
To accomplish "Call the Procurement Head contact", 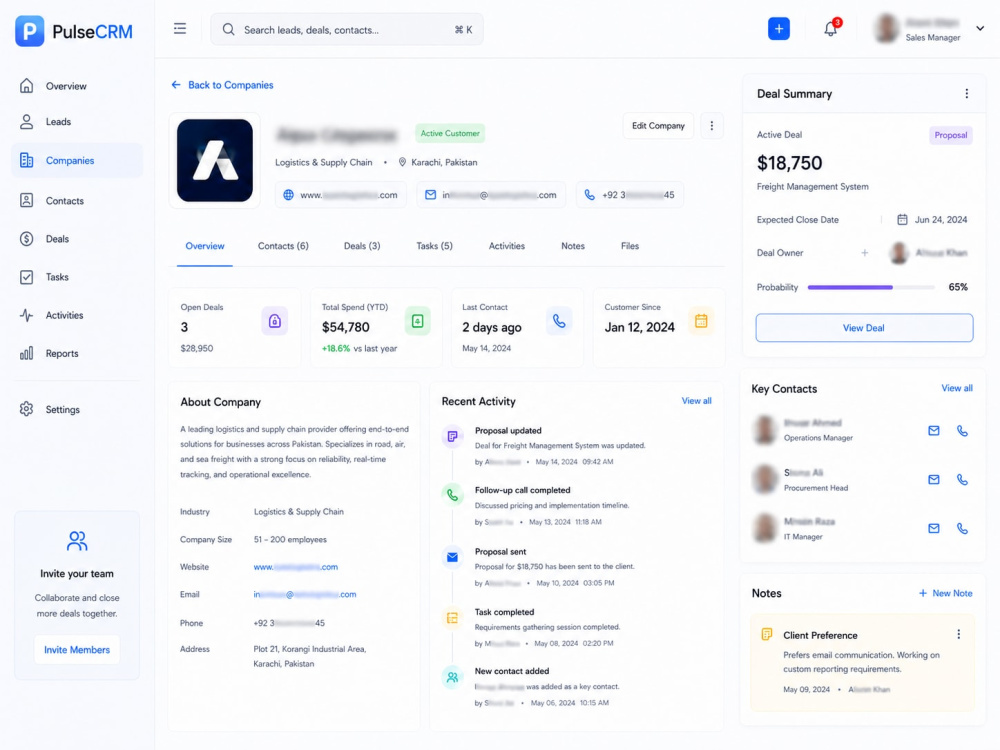I will (x=962, y=480).
